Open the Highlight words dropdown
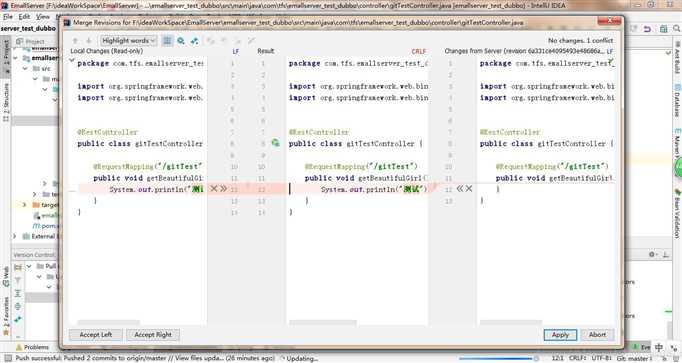Viewport: 682px width, 363px height. (129, 41)
